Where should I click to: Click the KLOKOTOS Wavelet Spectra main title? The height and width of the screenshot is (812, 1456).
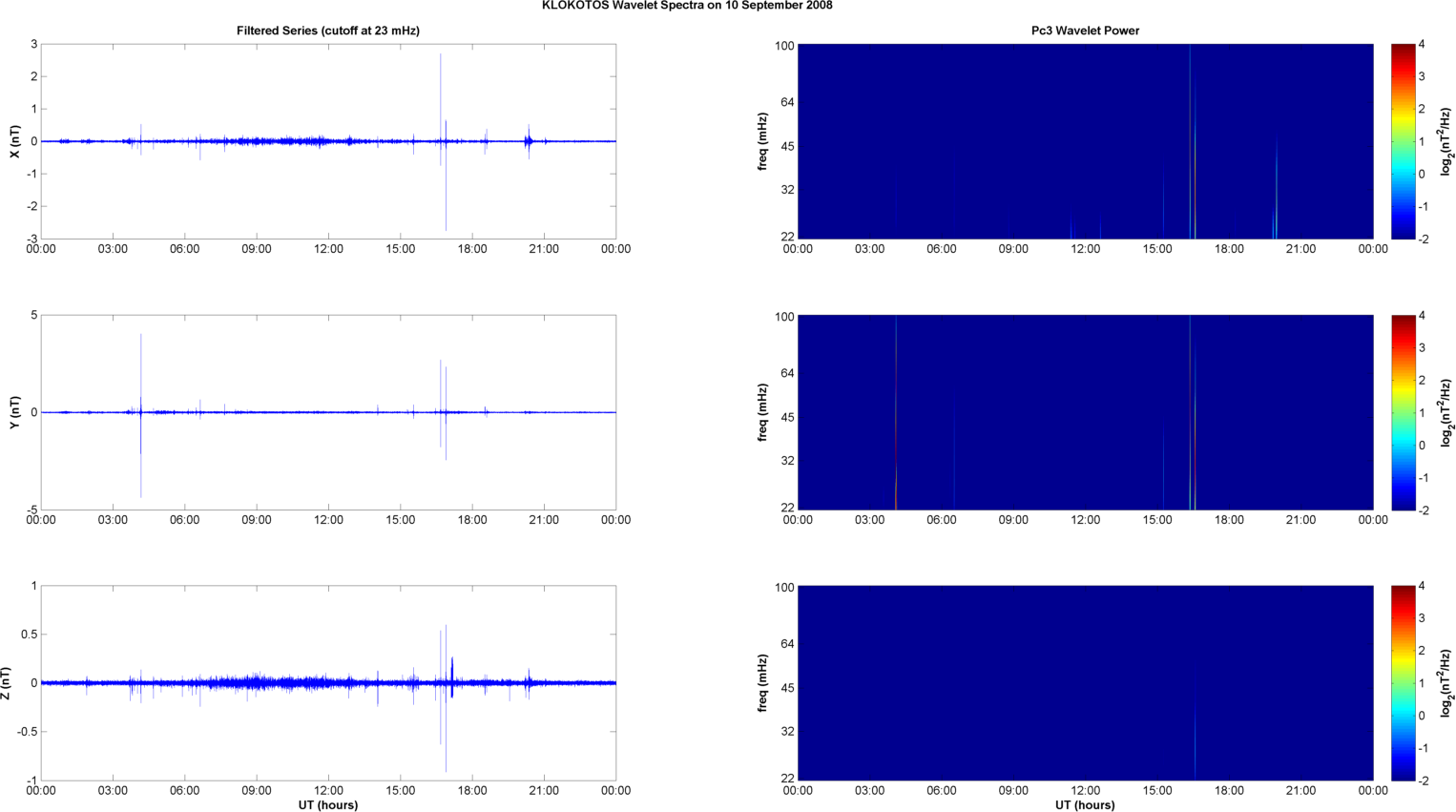[687, 6]
